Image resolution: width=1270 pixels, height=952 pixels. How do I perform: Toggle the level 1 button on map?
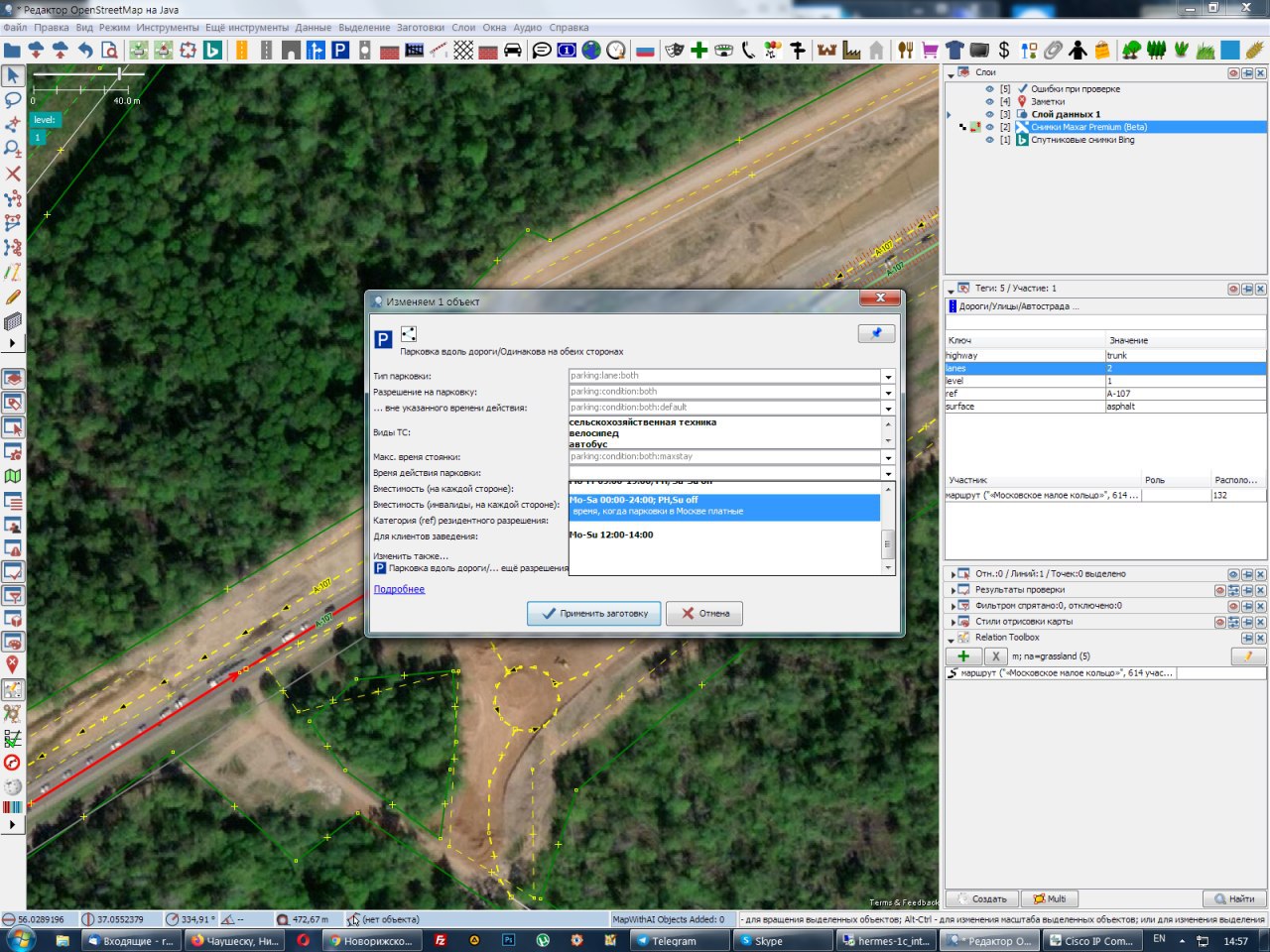[38, 138]
